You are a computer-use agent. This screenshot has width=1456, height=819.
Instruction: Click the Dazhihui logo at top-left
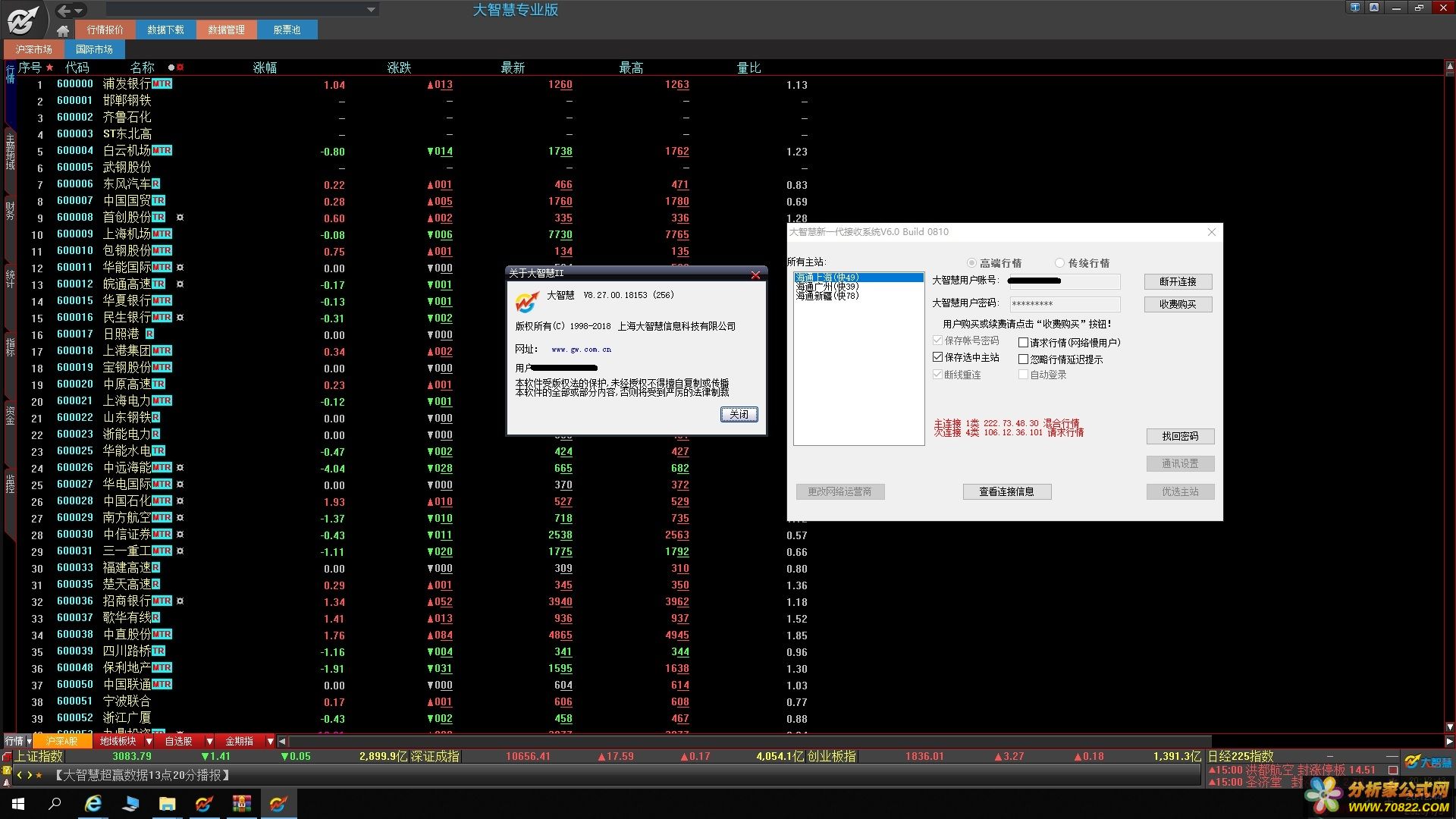[23, 19]
